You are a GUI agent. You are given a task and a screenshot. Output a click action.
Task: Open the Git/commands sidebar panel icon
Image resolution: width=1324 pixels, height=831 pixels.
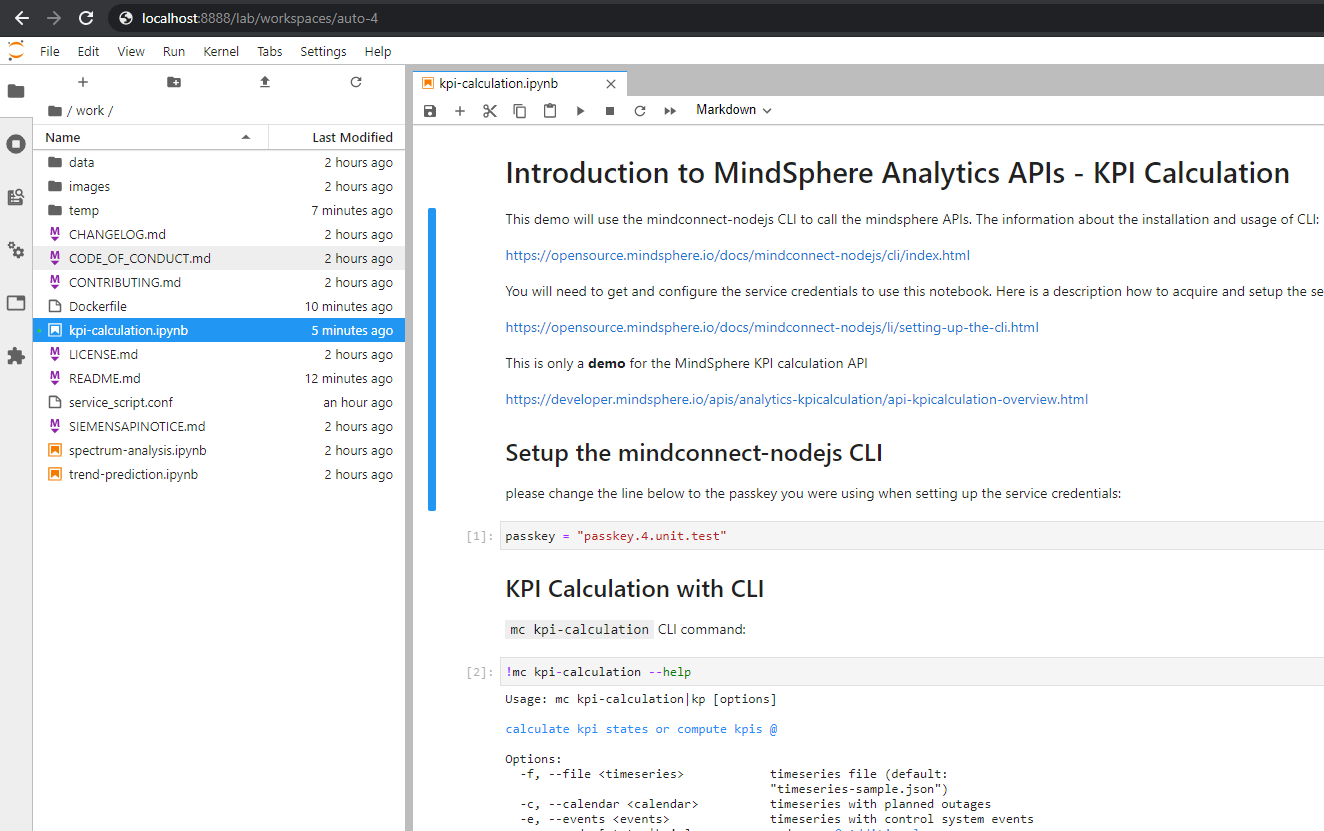click(16, 197)
